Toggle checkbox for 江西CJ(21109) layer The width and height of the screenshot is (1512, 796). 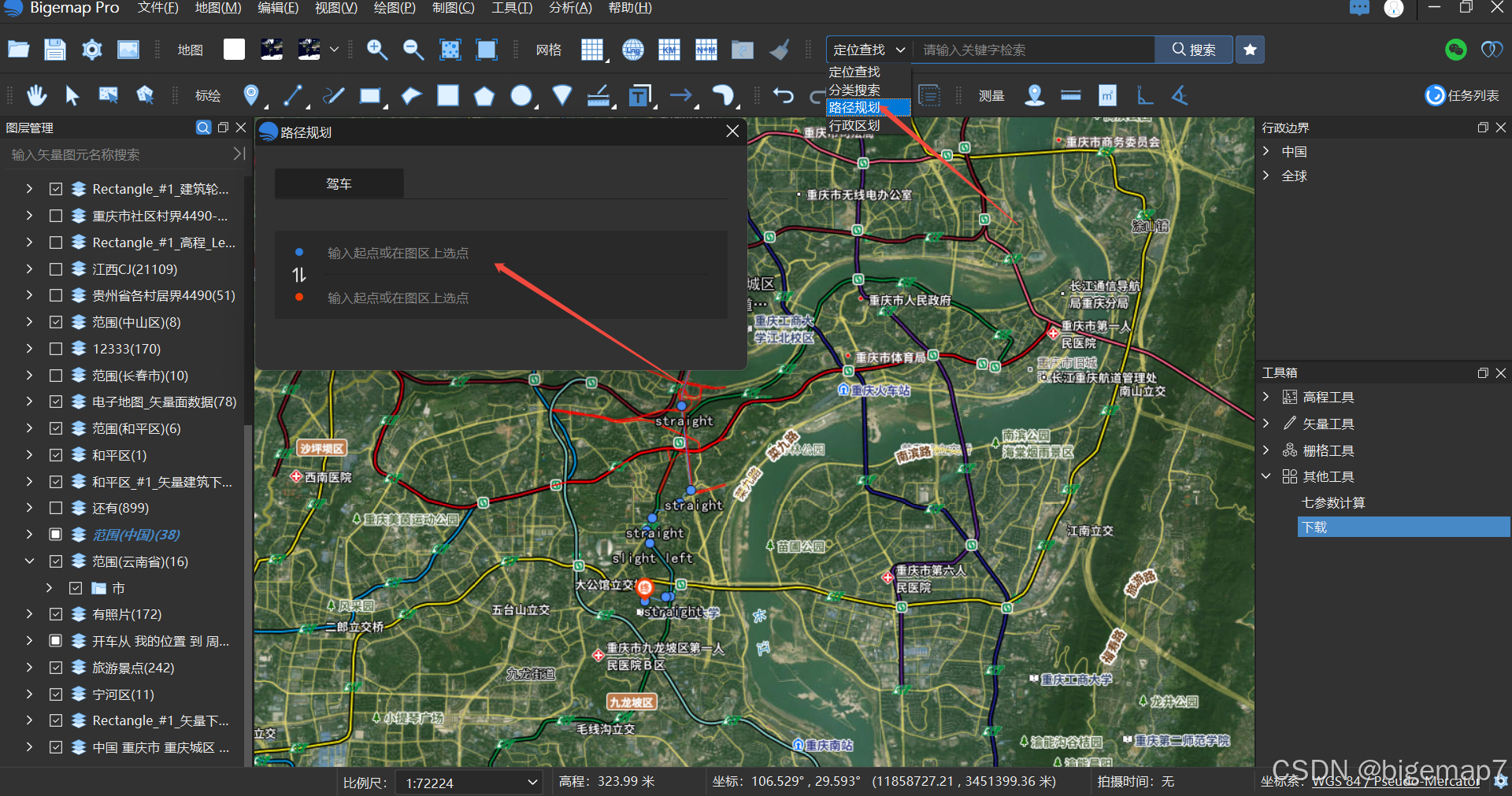(56, 269)
